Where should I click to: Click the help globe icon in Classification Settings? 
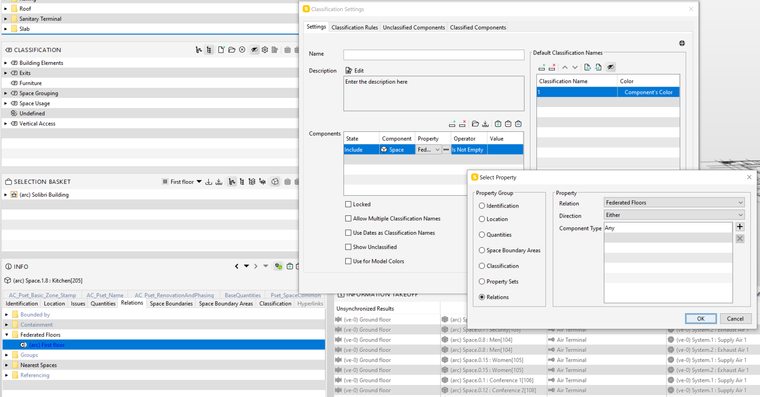pos(682,43)
